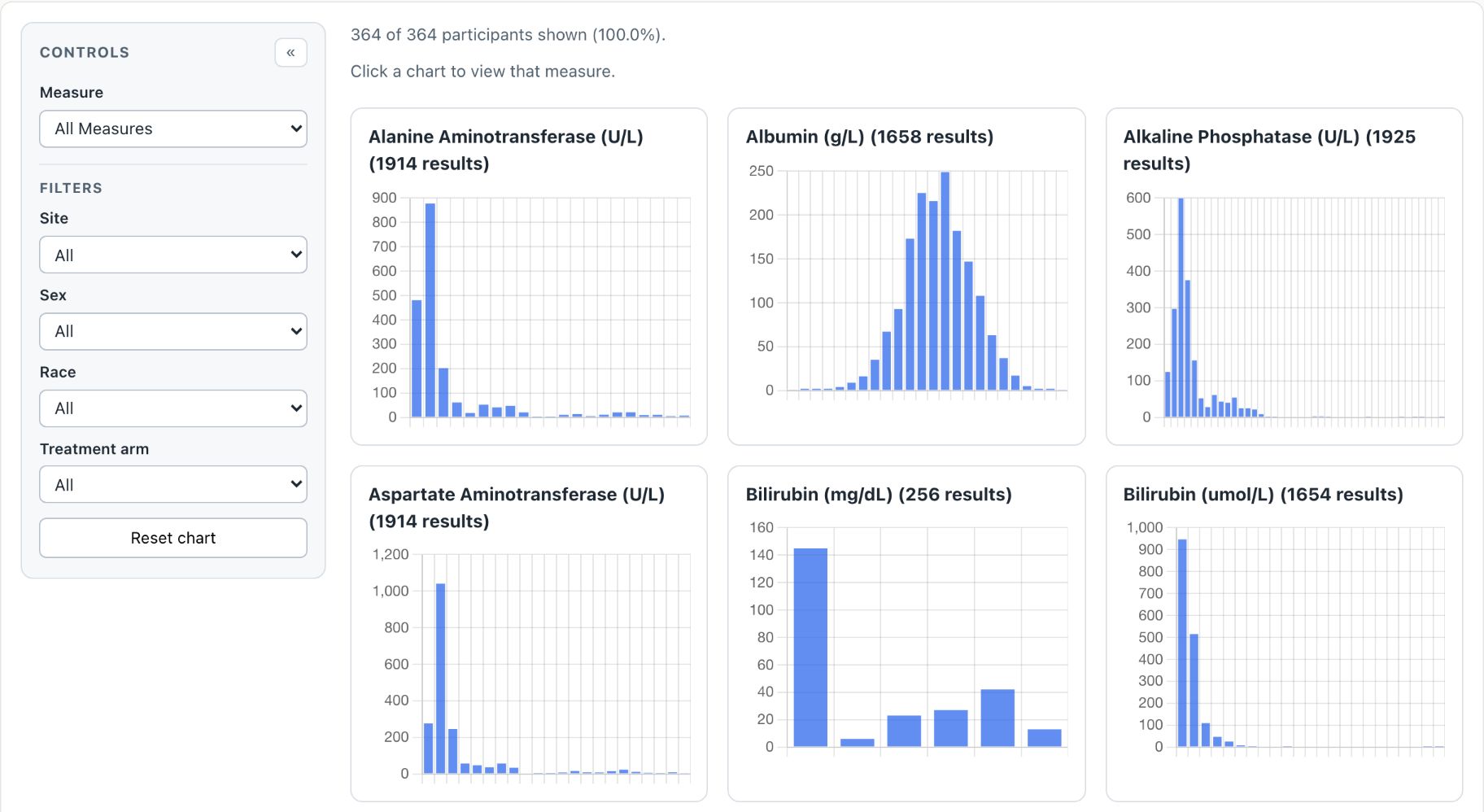
Task: Click the Alkaline Phosphatase (U/L) chart title
Action: click(x=1269, y=150)
